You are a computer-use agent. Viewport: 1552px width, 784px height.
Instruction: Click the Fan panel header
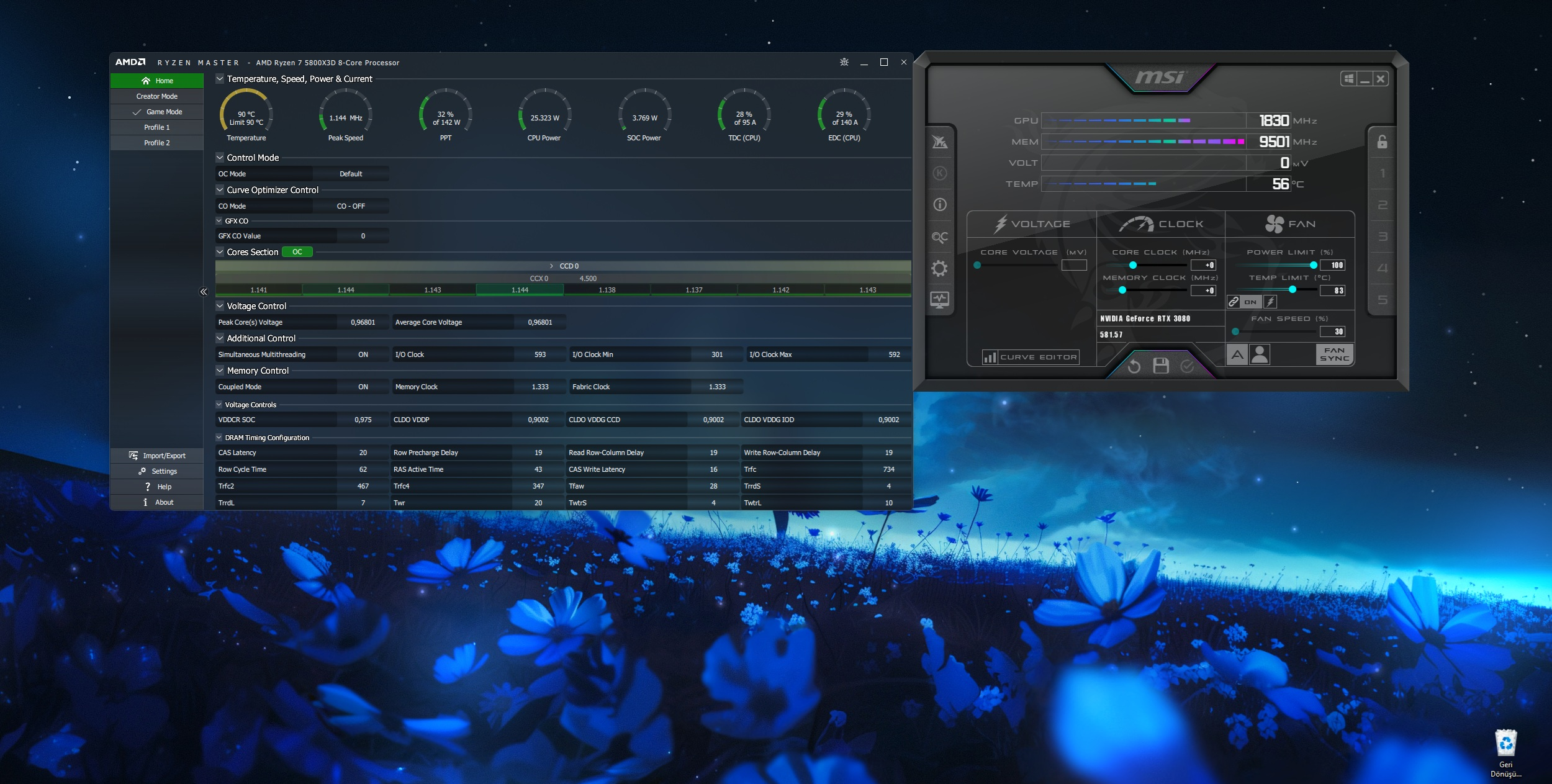1290,224
